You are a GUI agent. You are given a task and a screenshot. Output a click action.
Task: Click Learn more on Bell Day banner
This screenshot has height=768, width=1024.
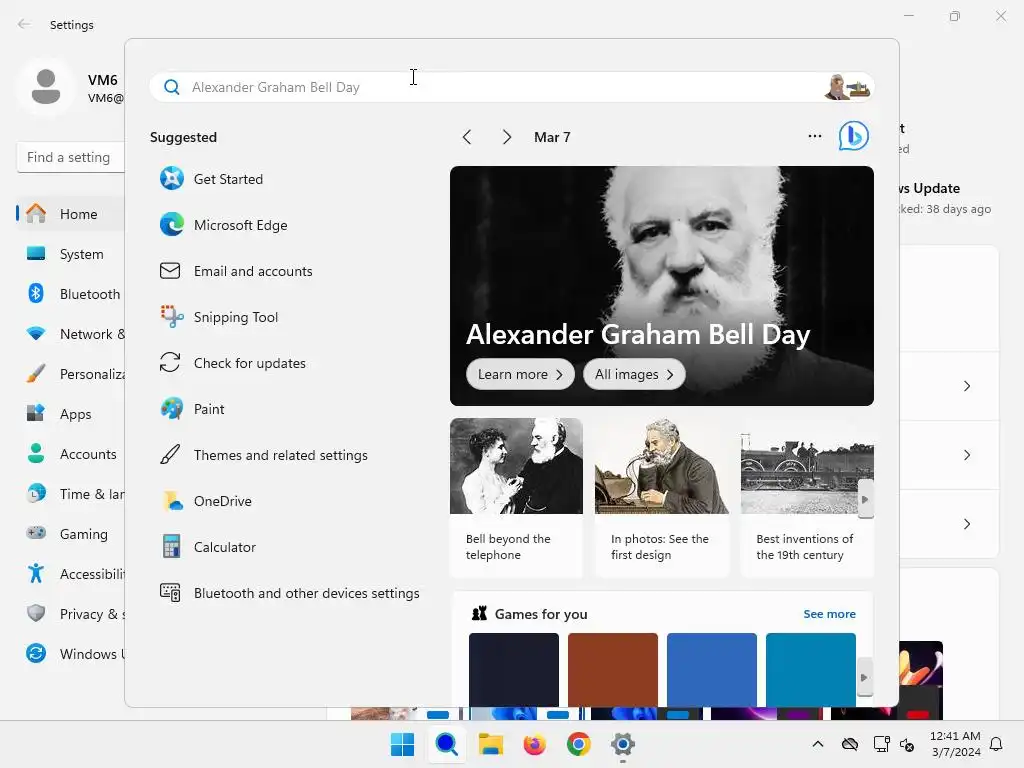(x=520, y=375)
